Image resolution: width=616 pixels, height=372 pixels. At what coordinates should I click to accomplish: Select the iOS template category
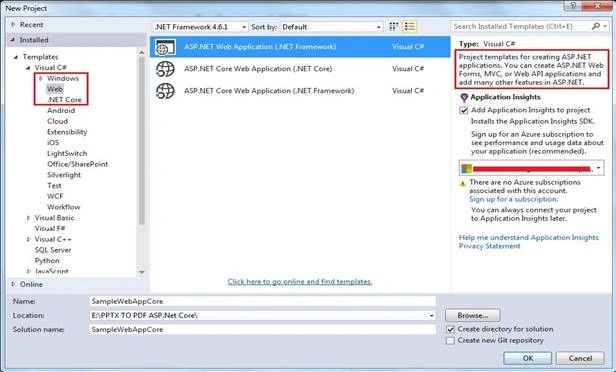click(53, 143)
